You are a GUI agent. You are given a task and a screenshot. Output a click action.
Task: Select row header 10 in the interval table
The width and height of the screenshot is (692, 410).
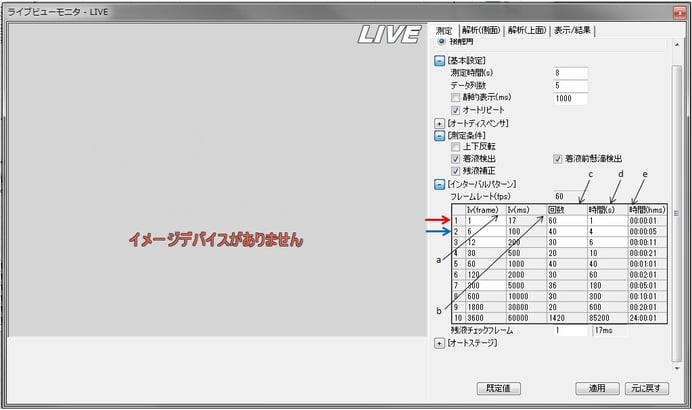459,318
